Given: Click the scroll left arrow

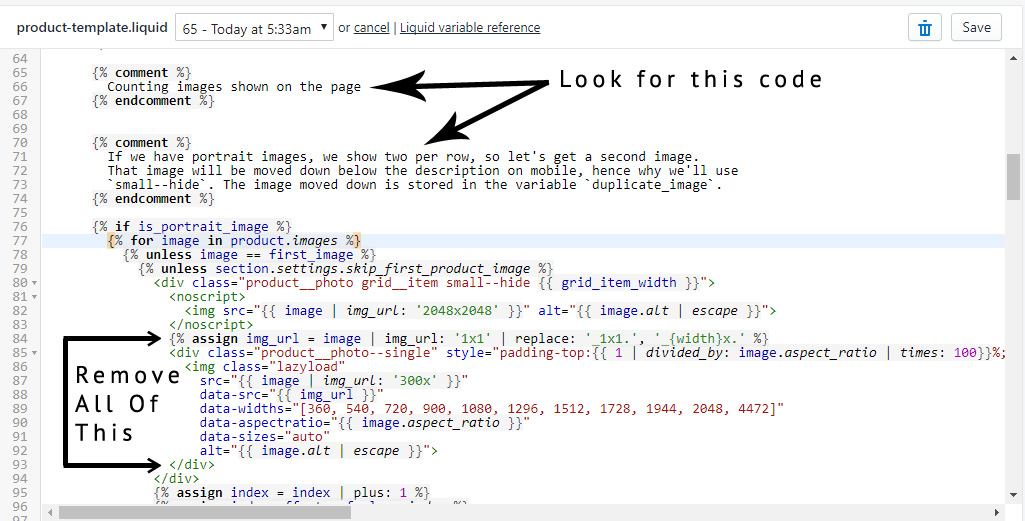Looking at the screenshot, I should point(50,513).
